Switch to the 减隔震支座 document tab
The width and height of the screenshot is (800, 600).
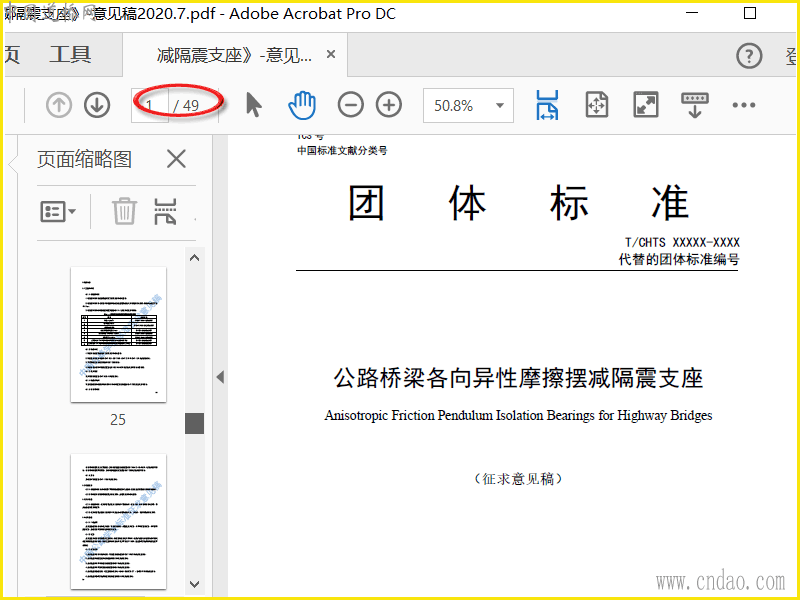click(234, 55)
